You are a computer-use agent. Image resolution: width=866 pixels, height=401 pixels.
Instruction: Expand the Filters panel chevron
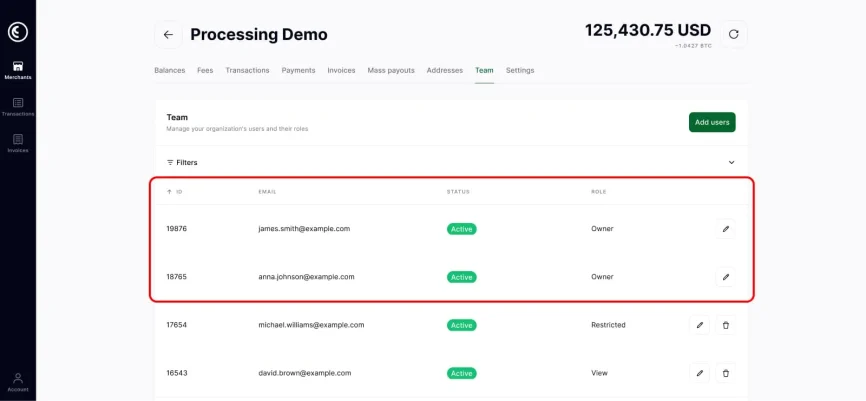[731, 162]
